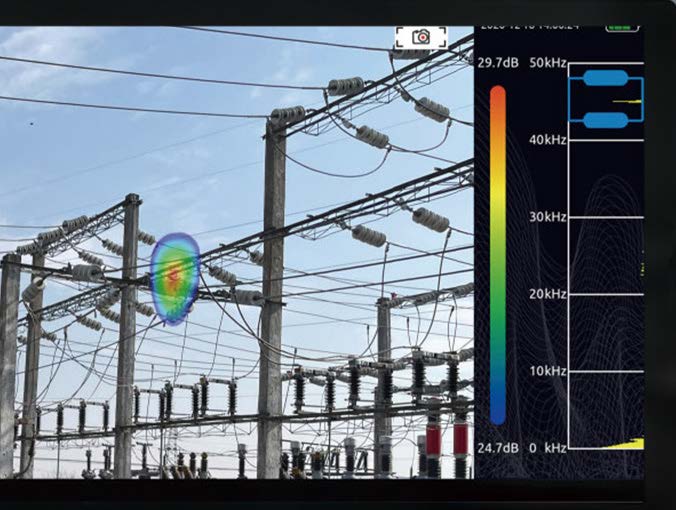Click the blue bottom of the dB color scale
The height and width of the screenshot is (510, 676).
pos(498,410)
